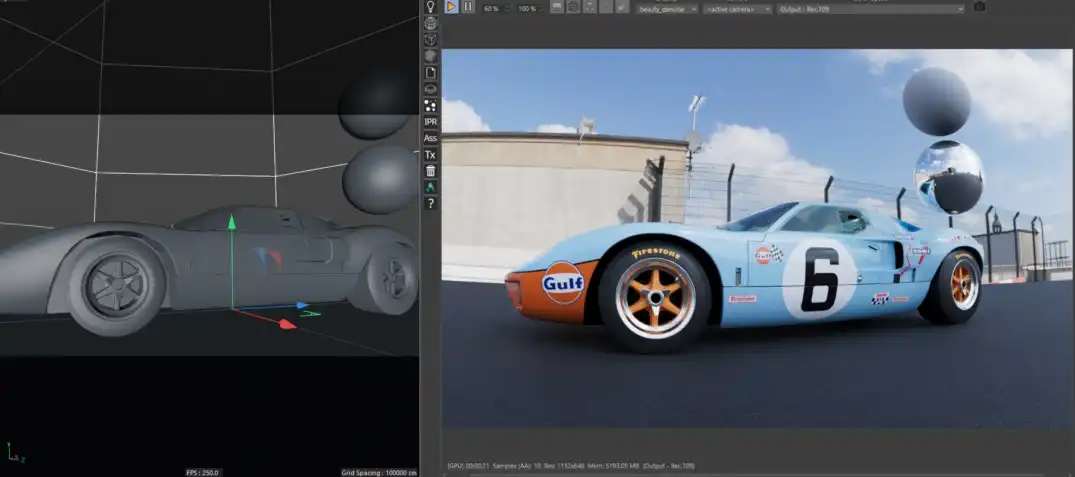The image size is (1075, 477).
Task: Click the render status line below the image
Action: click(570, 465)
